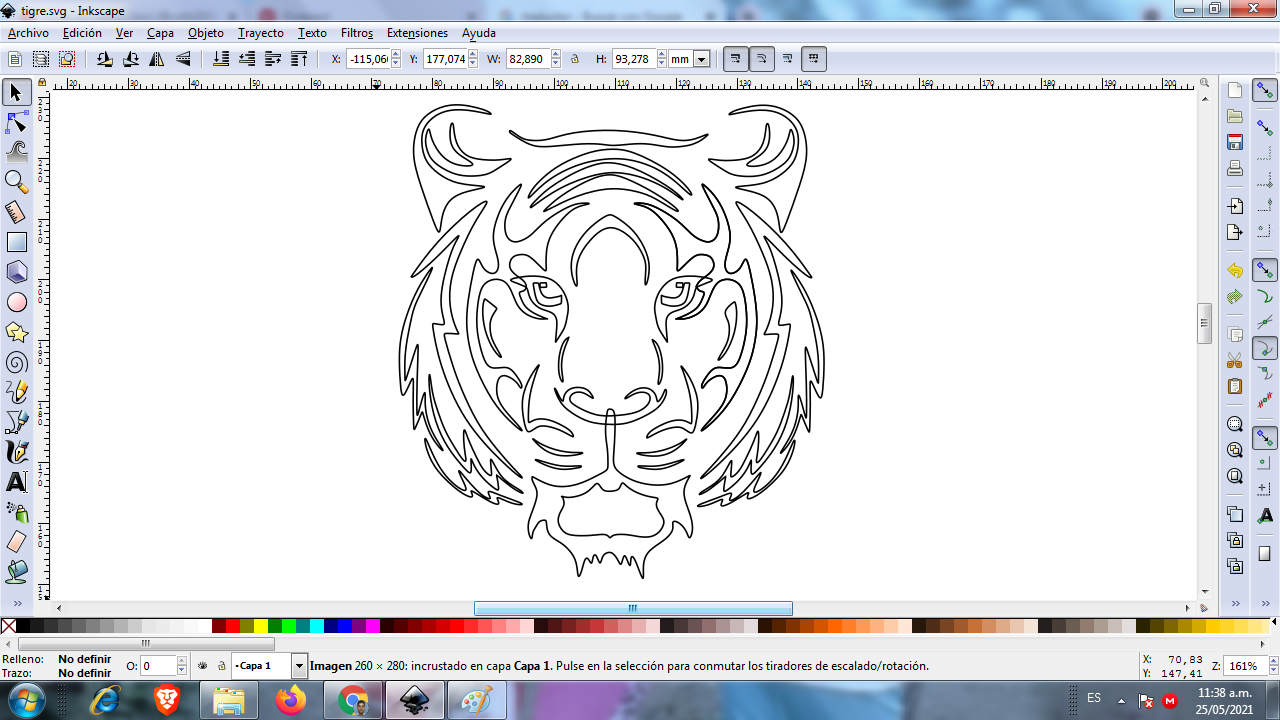Select the Rectangle tool
This screenshot has width=1280, height=720.
click(x=16, y=242)
